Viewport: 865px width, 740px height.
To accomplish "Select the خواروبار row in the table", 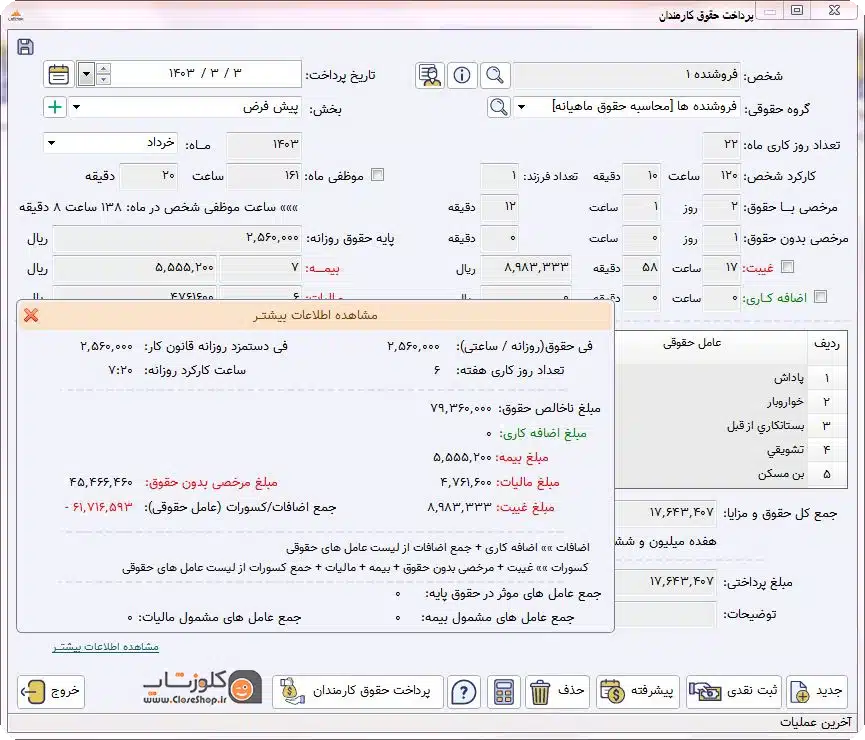I will point(731,402).
